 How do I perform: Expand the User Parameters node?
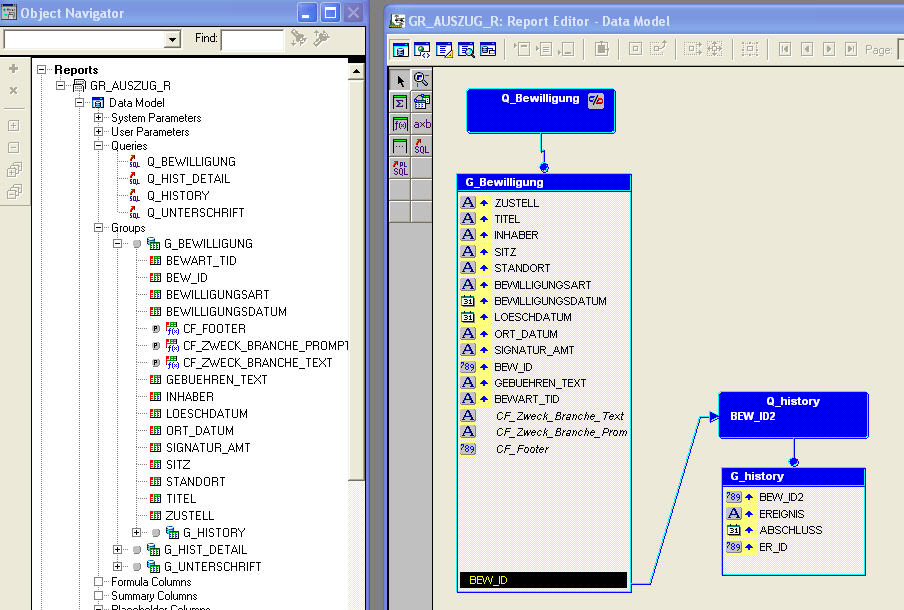[x=99, y=131]
